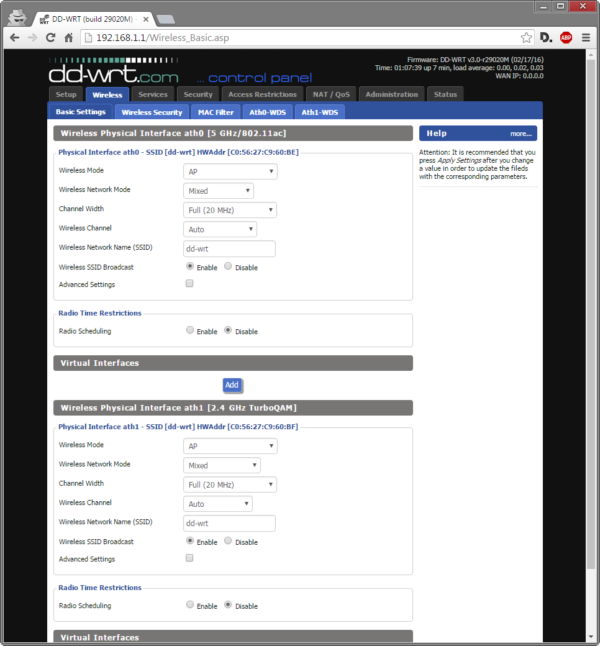Click Add under ath0 Virtual Interfaces
The image size is (600, 646).
pos(232,384)
